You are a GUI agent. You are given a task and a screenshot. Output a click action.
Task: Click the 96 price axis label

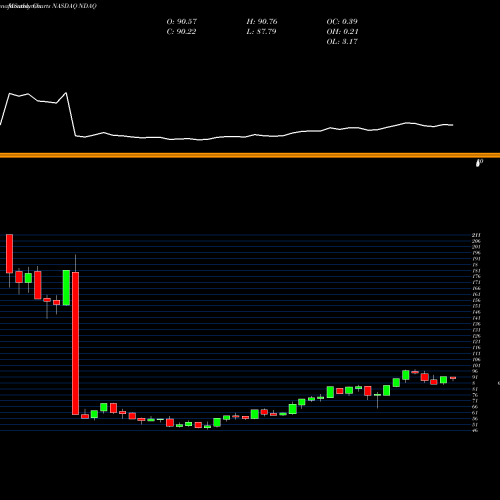point(475,371)
